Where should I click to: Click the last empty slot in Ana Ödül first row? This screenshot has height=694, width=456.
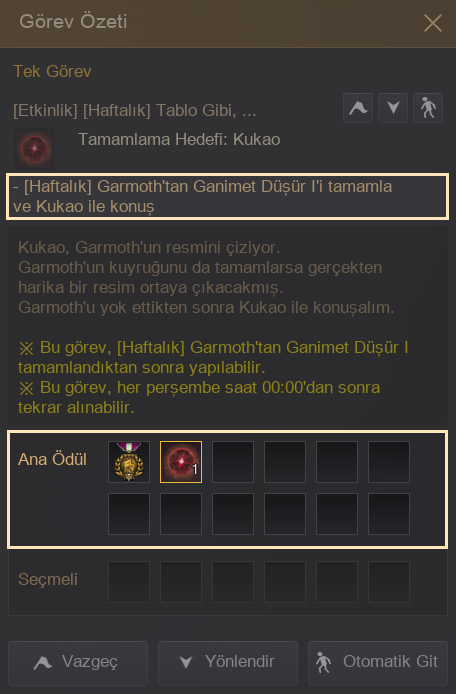click(x=389, y=462)
